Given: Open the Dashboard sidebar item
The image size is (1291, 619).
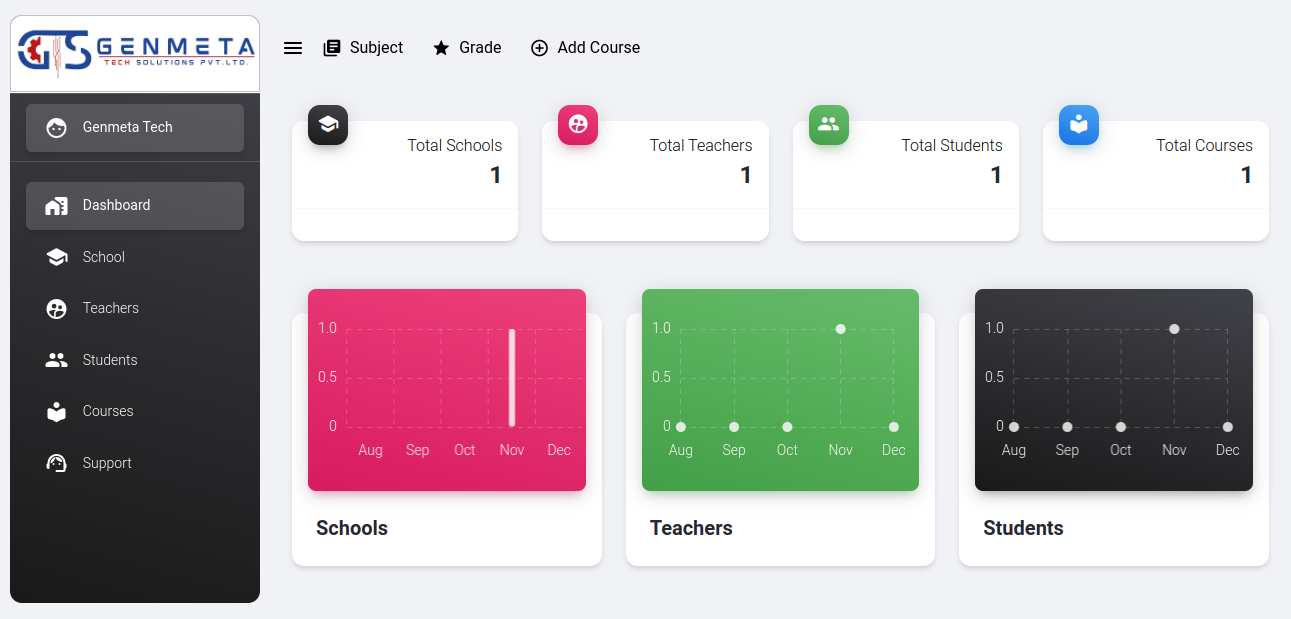Looking at the screenshot, I should 135,206.
